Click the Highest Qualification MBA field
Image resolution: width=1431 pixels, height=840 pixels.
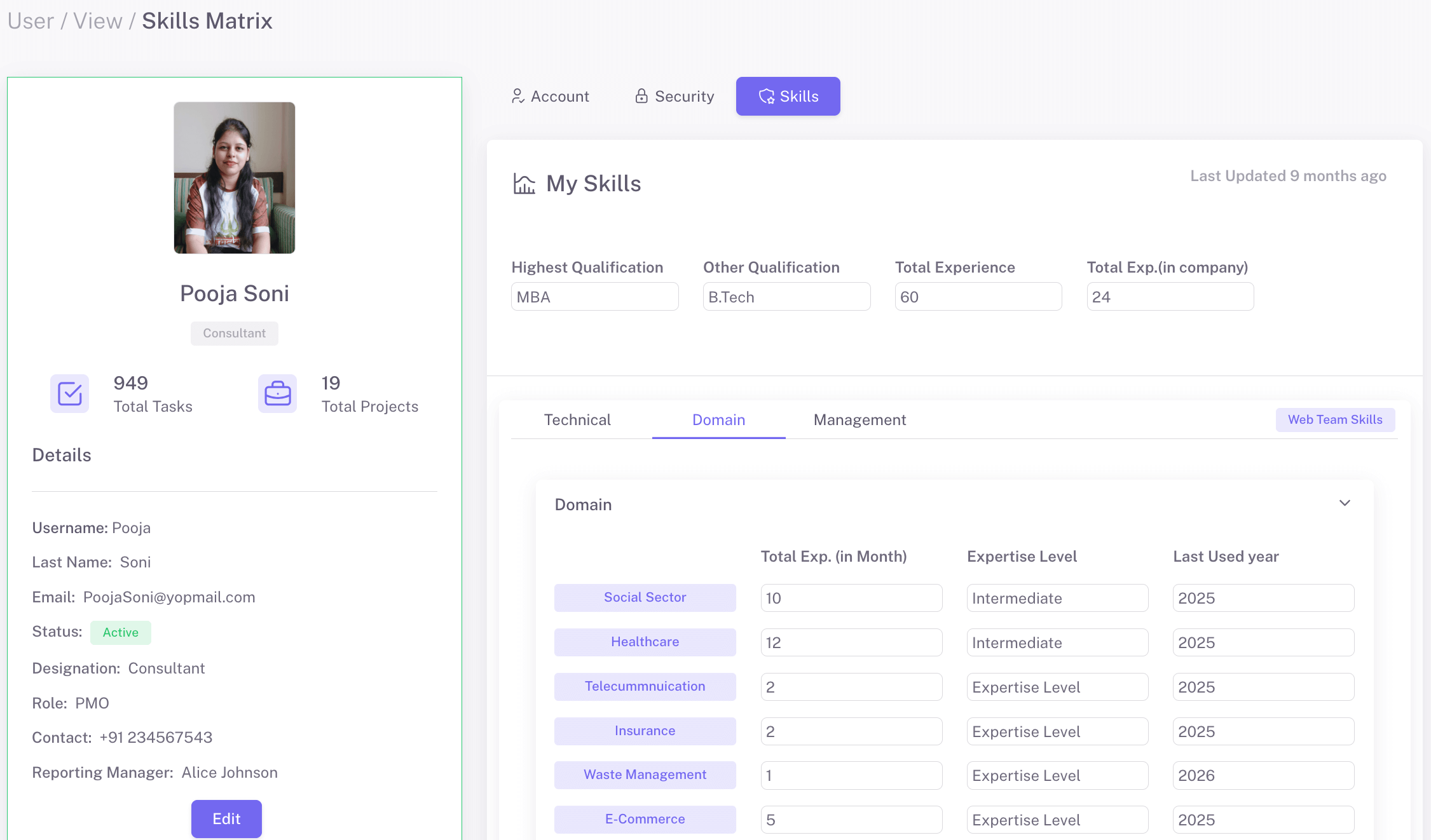(x=594, y=297)
